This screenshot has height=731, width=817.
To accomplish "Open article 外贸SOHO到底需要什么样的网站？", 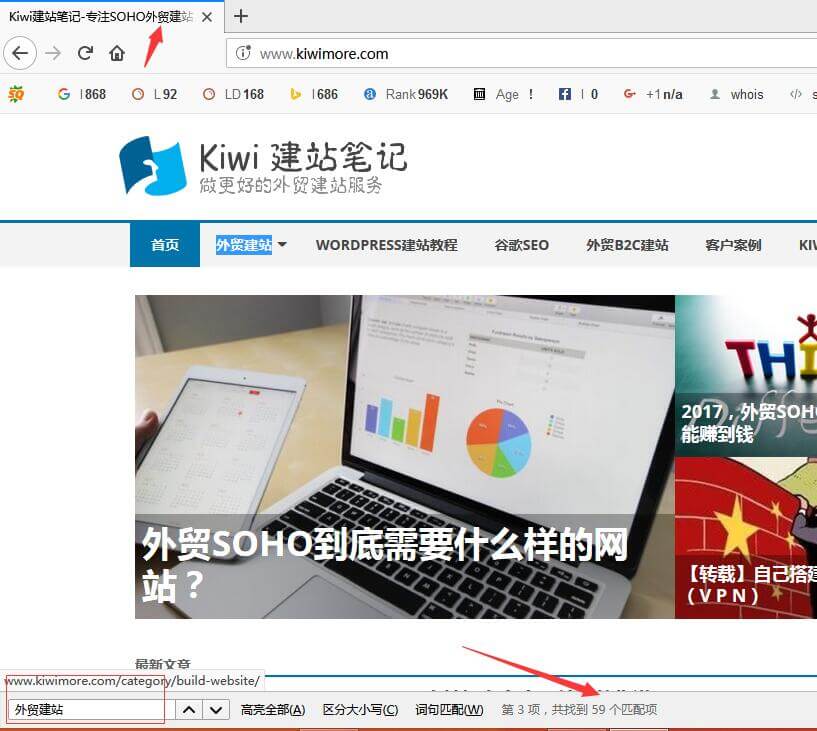I will pyautogui.click(x=385, y=565).
